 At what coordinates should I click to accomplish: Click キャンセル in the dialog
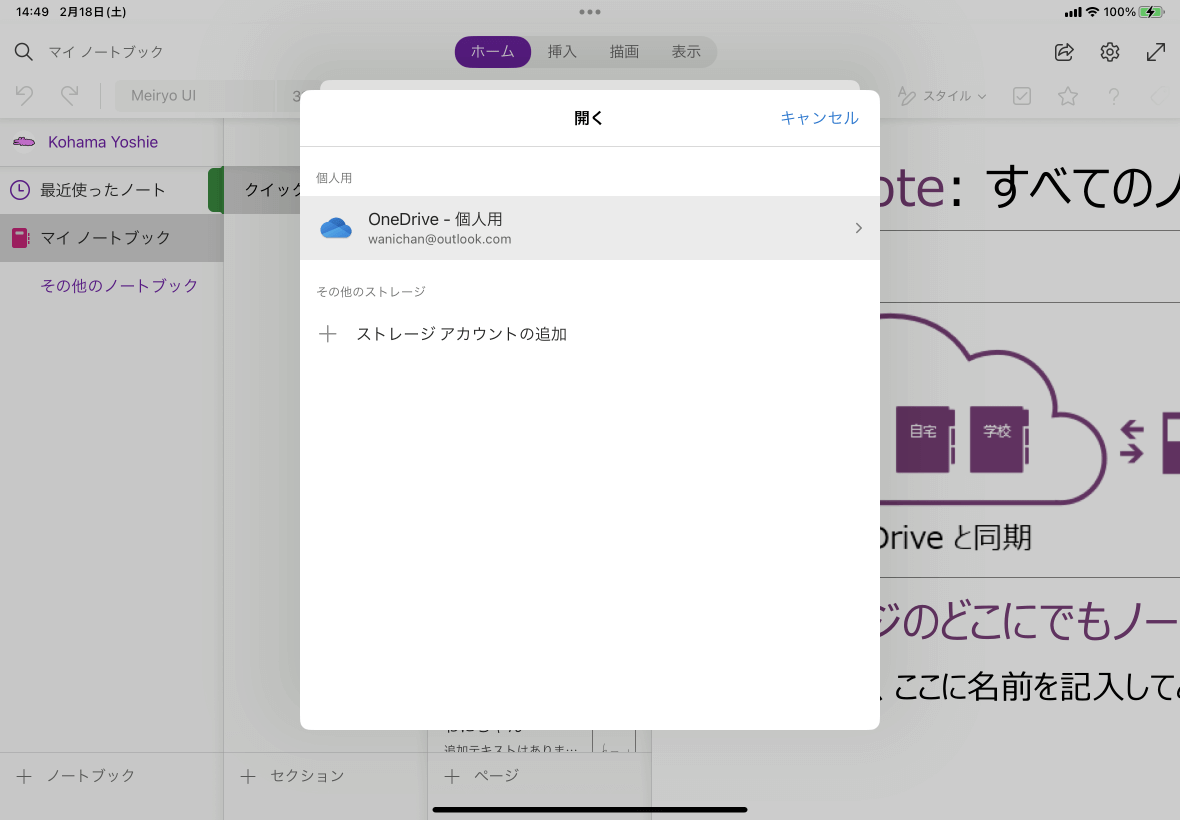(x=819, y=118)
